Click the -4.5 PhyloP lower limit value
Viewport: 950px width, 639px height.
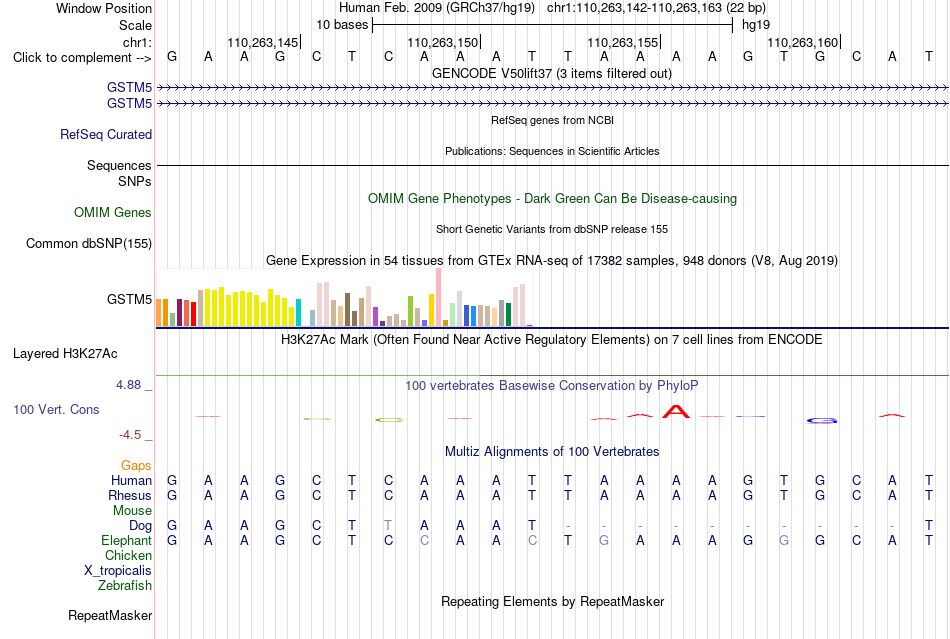tap(130, 435)
